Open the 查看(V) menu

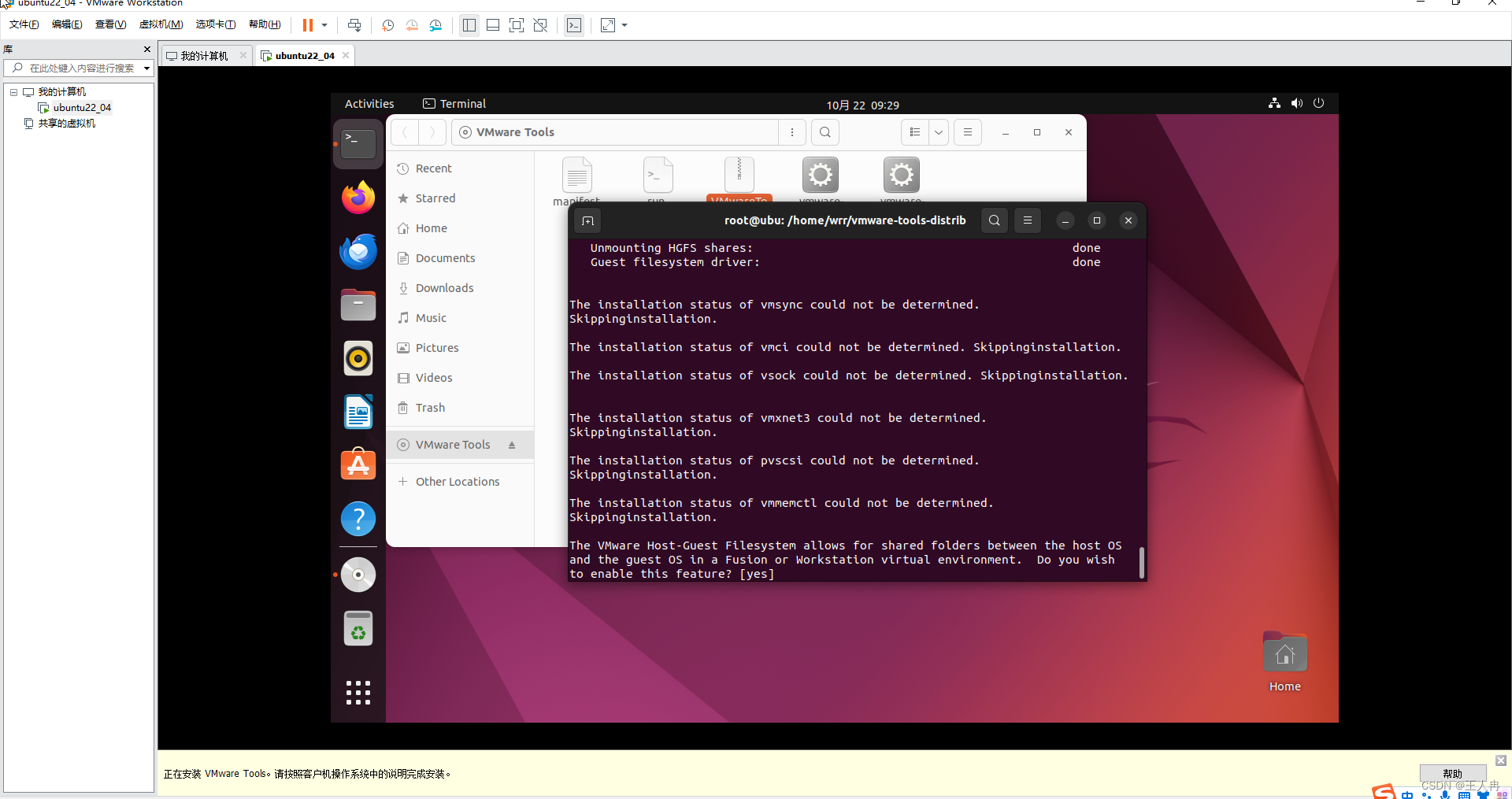[111, 24]
